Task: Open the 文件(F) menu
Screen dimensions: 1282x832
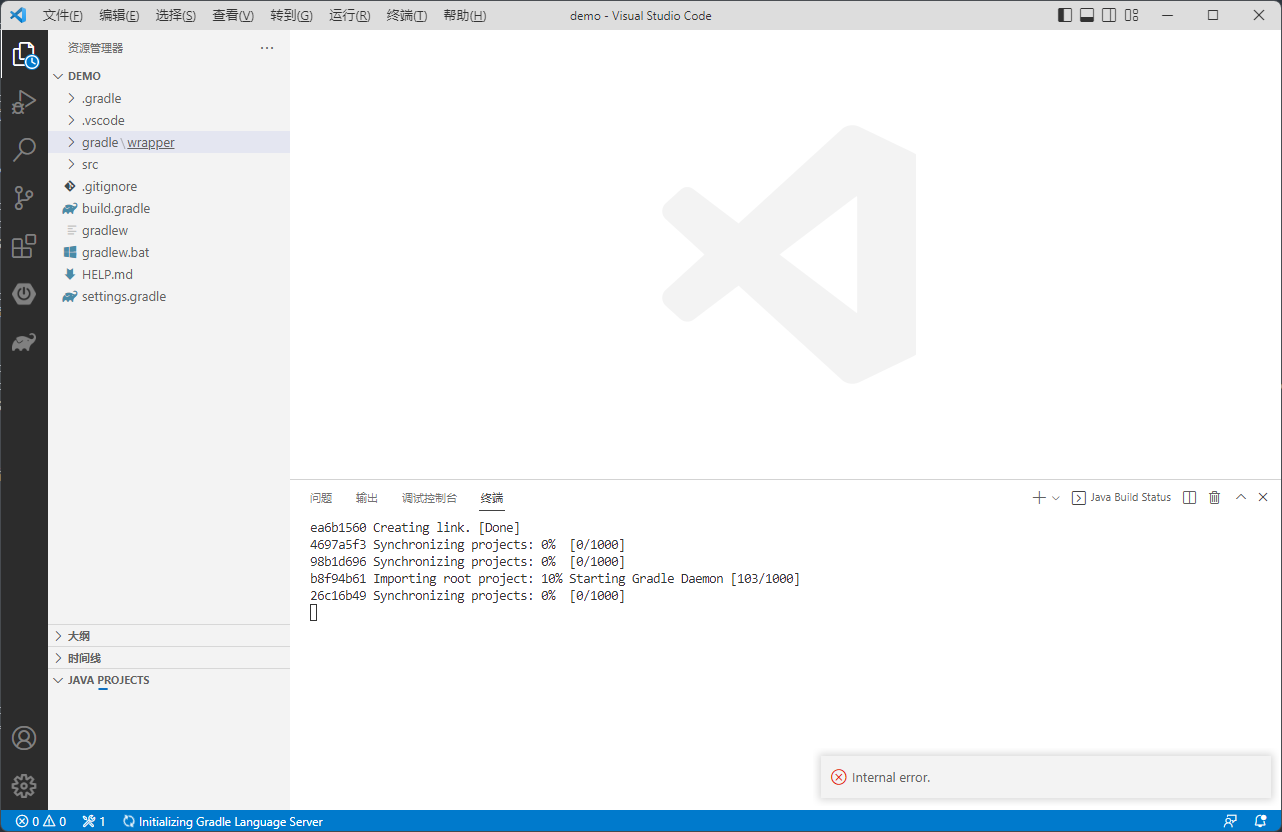Action: [63, 16]
